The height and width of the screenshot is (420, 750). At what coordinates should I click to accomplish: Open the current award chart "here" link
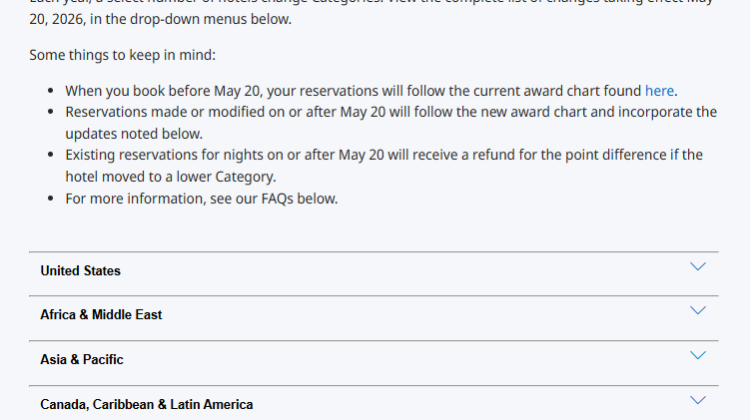point(659,90)
